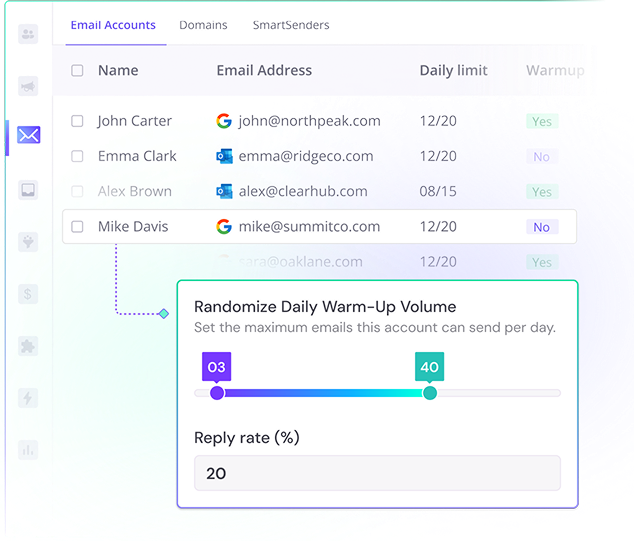The width and height of the screenshot is (634, 541).
Task: Click John Carter's 12/20 daily limit
Action: tap(438, 121)
